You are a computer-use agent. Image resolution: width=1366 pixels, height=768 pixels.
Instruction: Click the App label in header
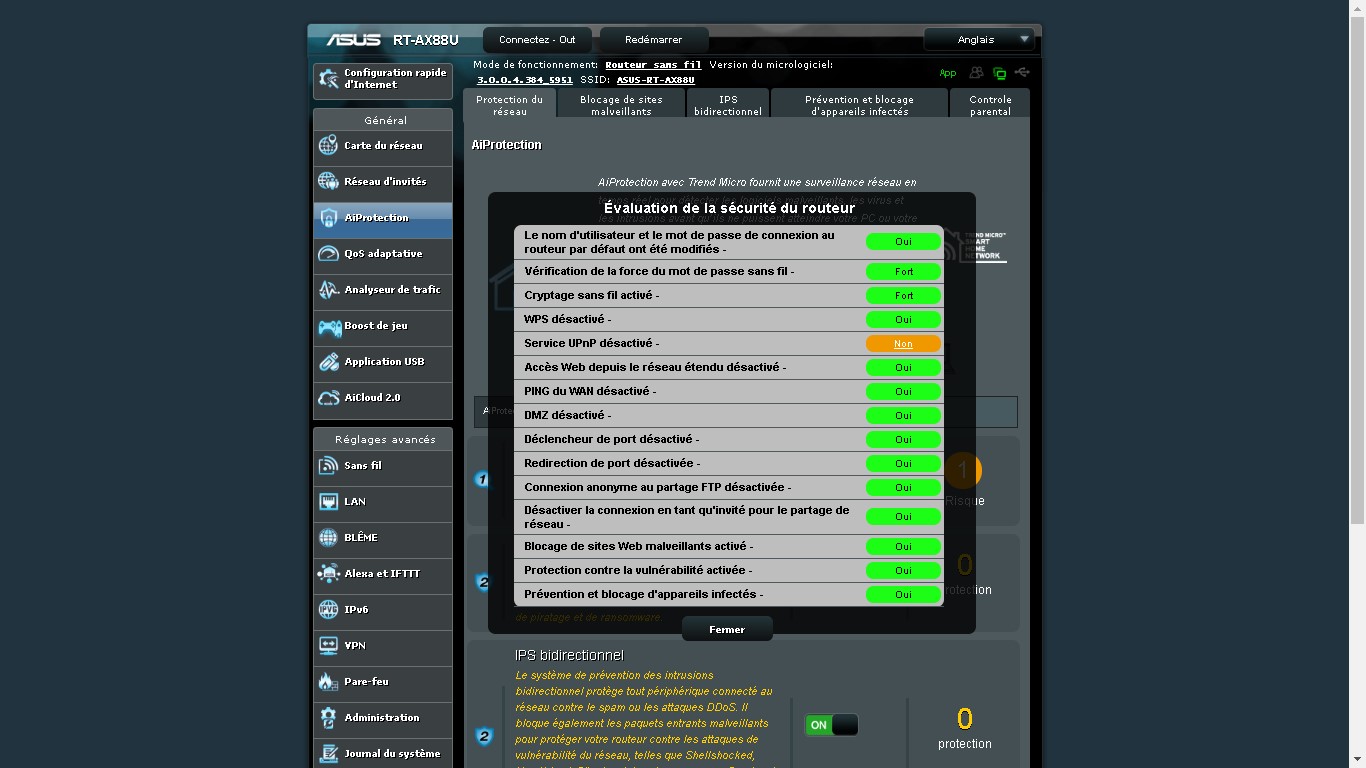[947, 73]
